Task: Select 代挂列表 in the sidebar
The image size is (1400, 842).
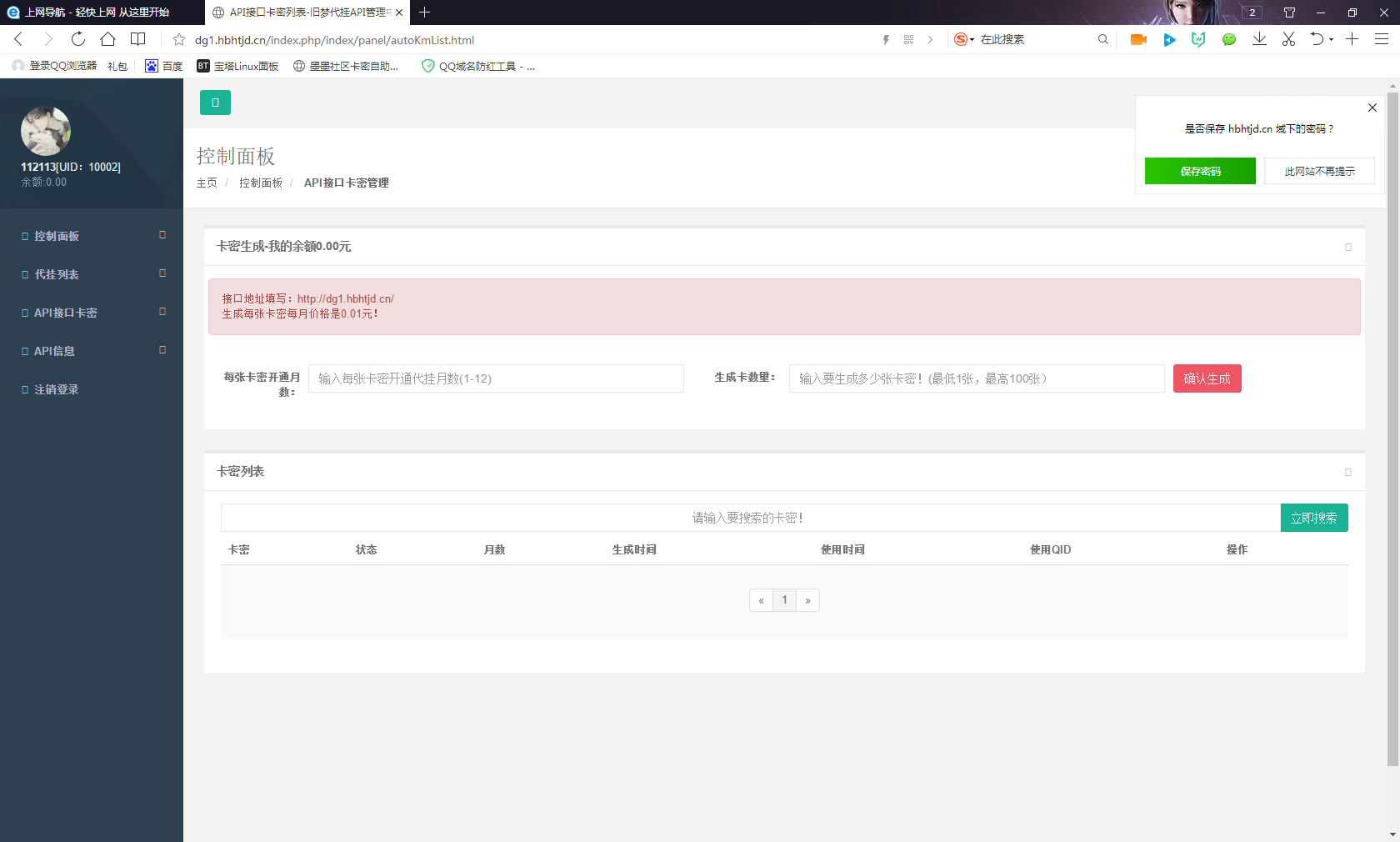Action: pyautogui.click(x=57, y=274)
